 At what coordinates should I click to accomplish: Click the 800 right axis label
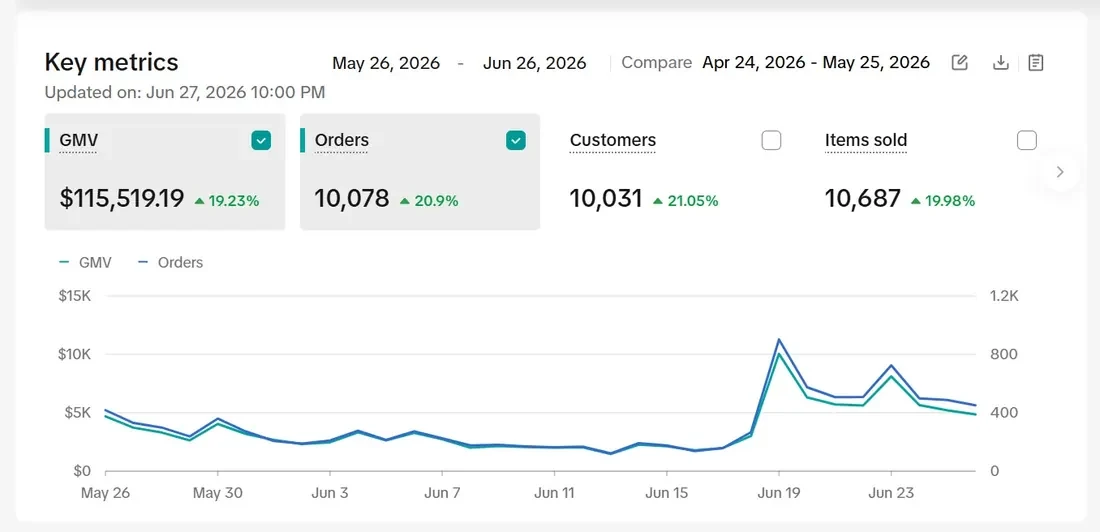click(1003, 354)
